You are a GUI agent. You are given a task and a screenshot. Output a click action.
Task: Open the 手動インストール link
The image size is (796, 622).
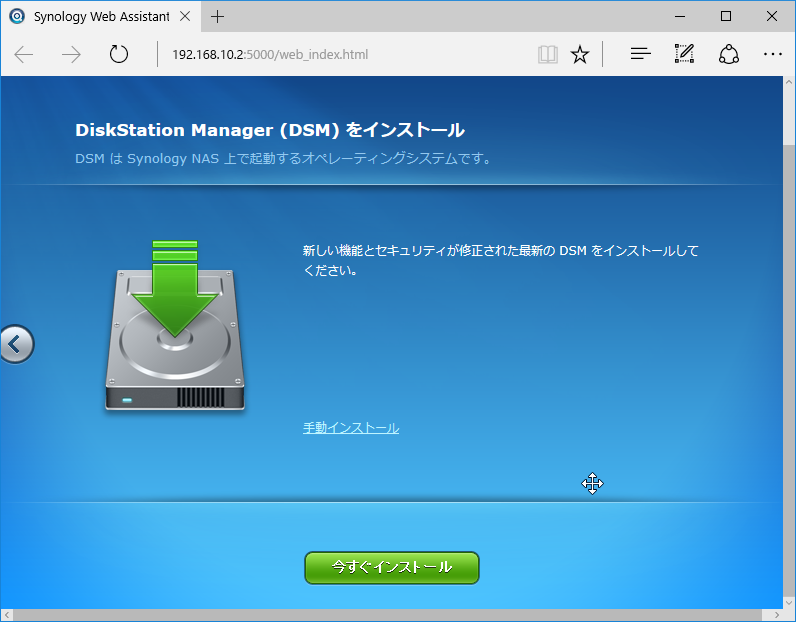tap(351, 428)
